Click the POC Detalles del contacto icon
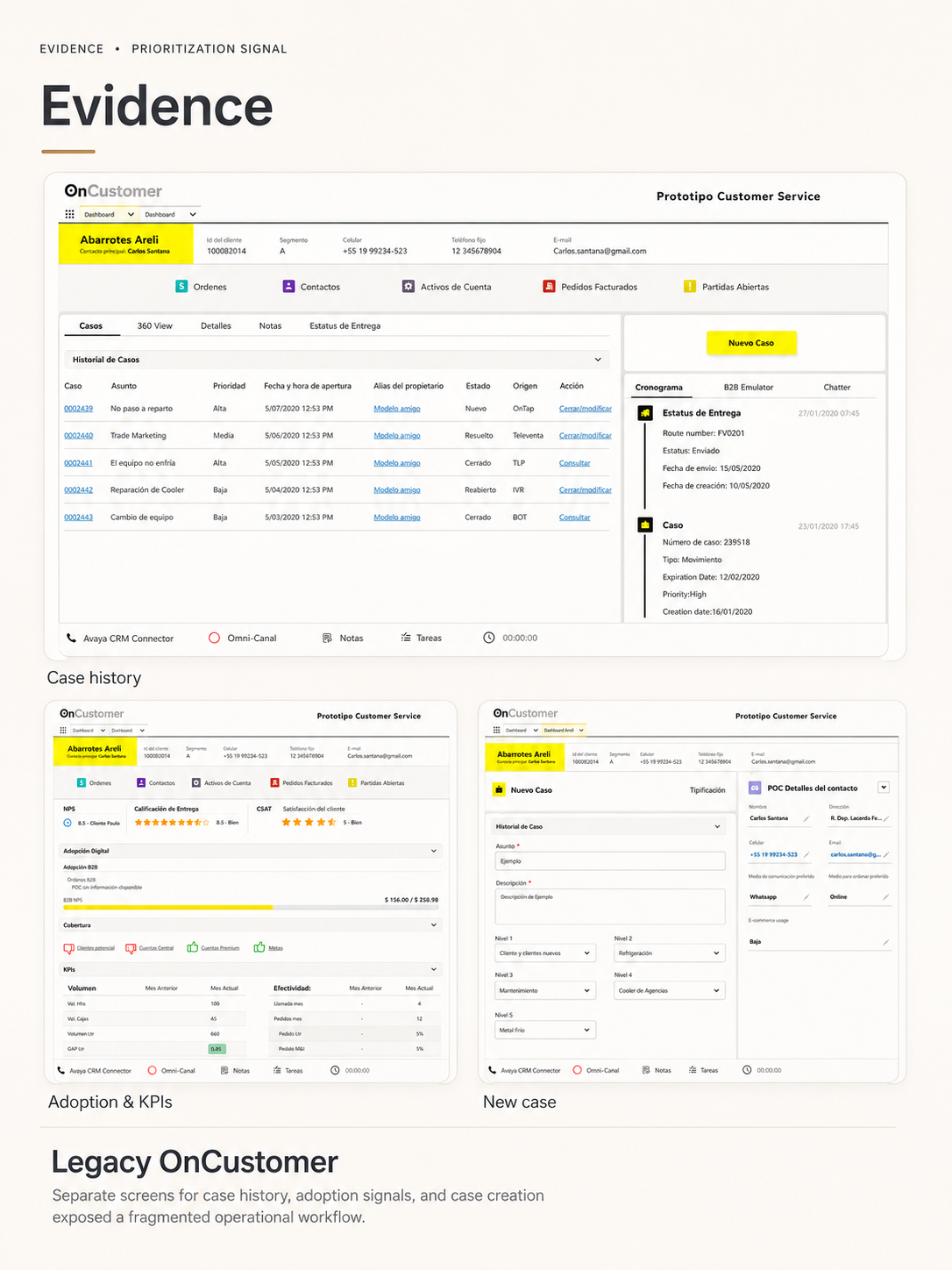952x1270 pixels. pos(755,788)
